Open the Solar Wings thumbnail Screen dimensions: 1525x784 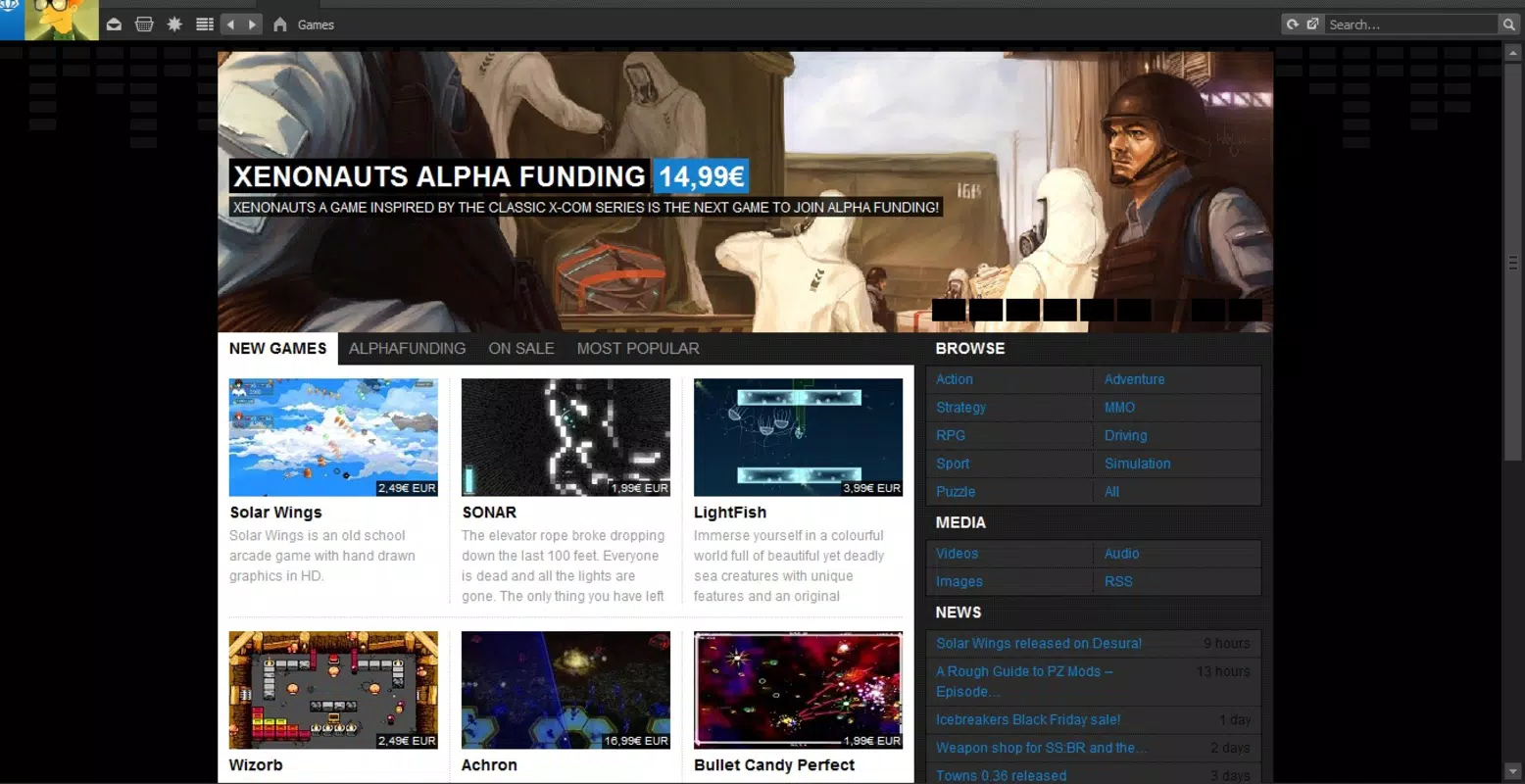333,437
